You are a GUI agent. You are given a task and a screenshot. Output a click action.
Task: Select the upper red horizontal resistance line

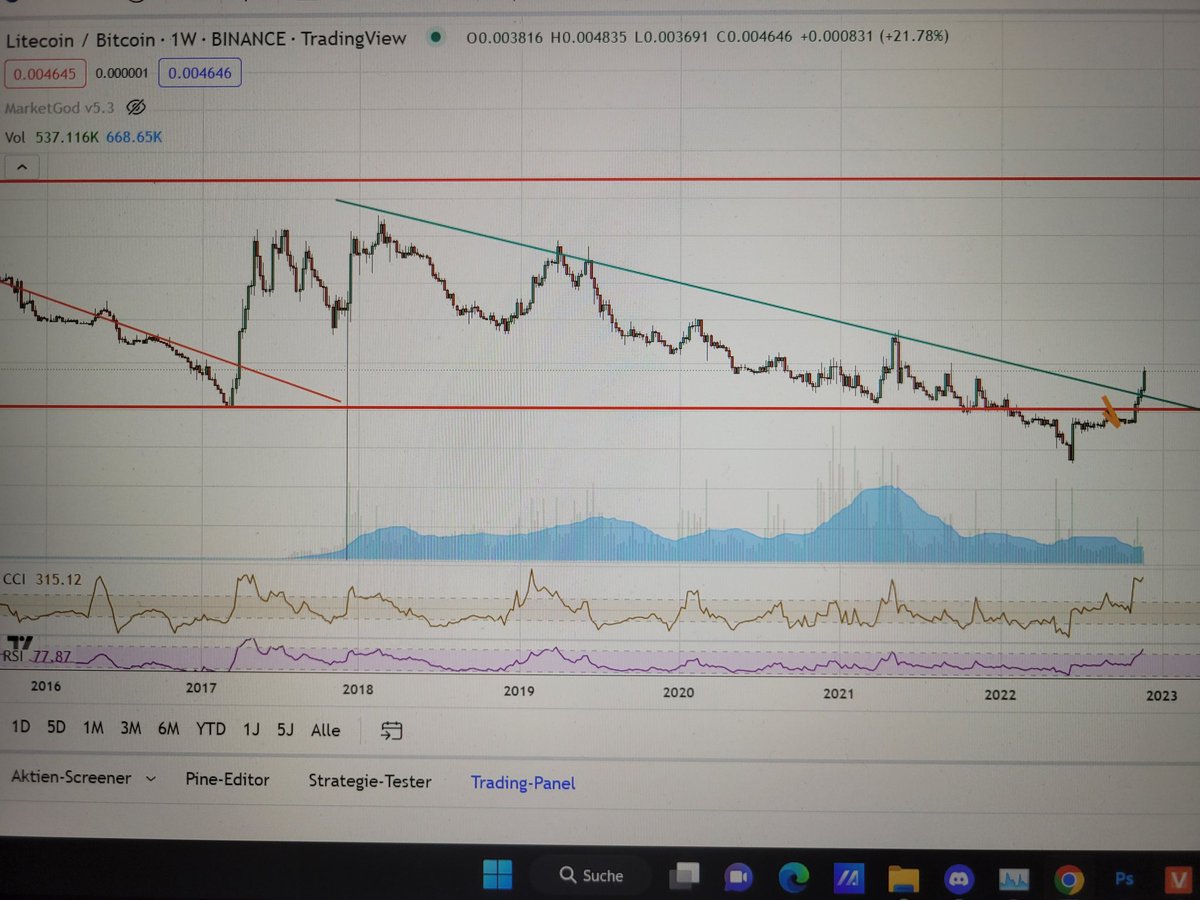[600, 180]
